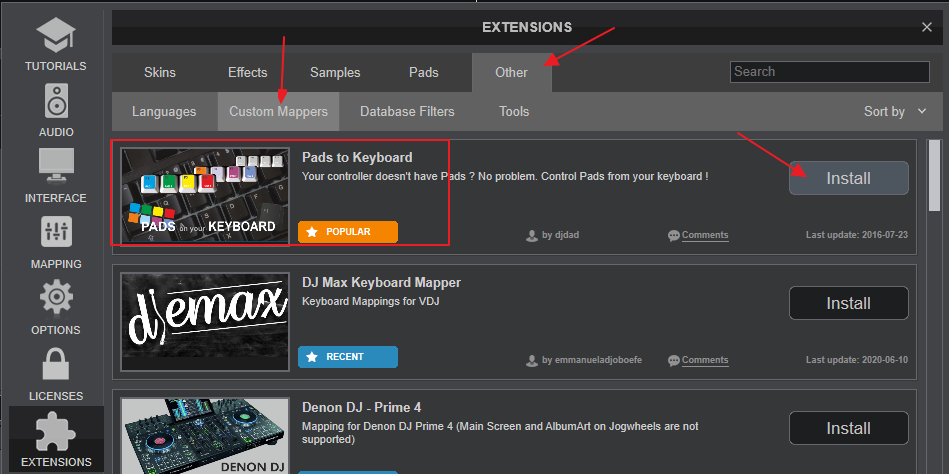Open the Mapping mixer sliders icon

click(56, 233)
